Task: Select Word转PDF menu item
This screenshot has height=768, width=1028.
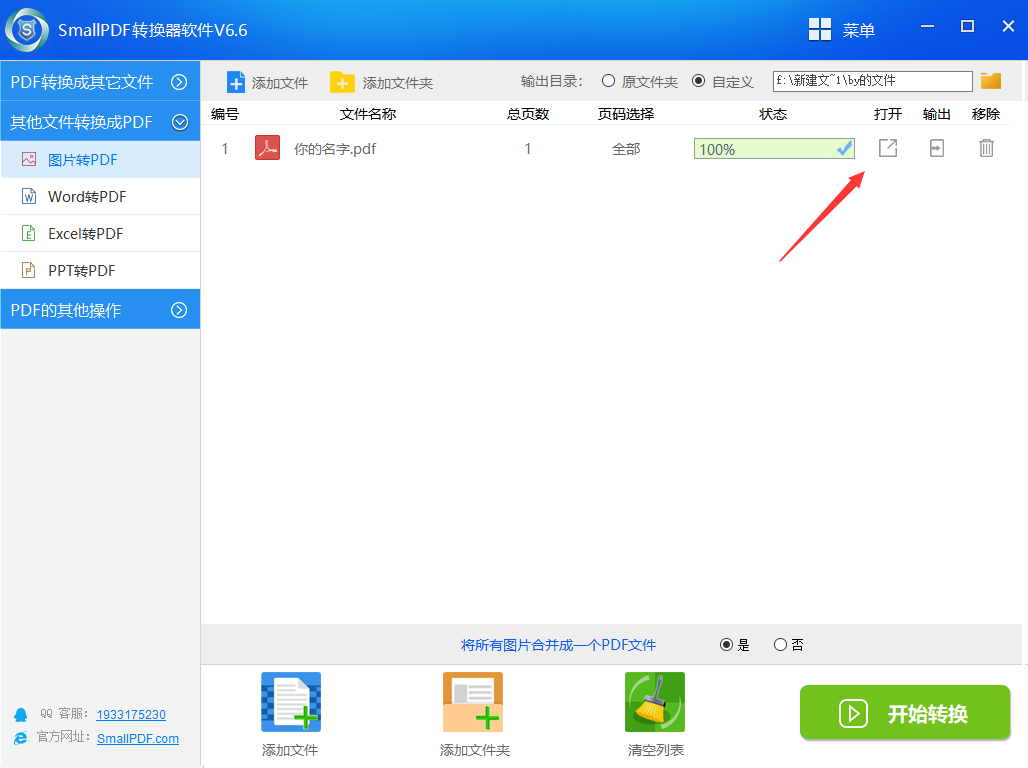Action: [100, 196]
